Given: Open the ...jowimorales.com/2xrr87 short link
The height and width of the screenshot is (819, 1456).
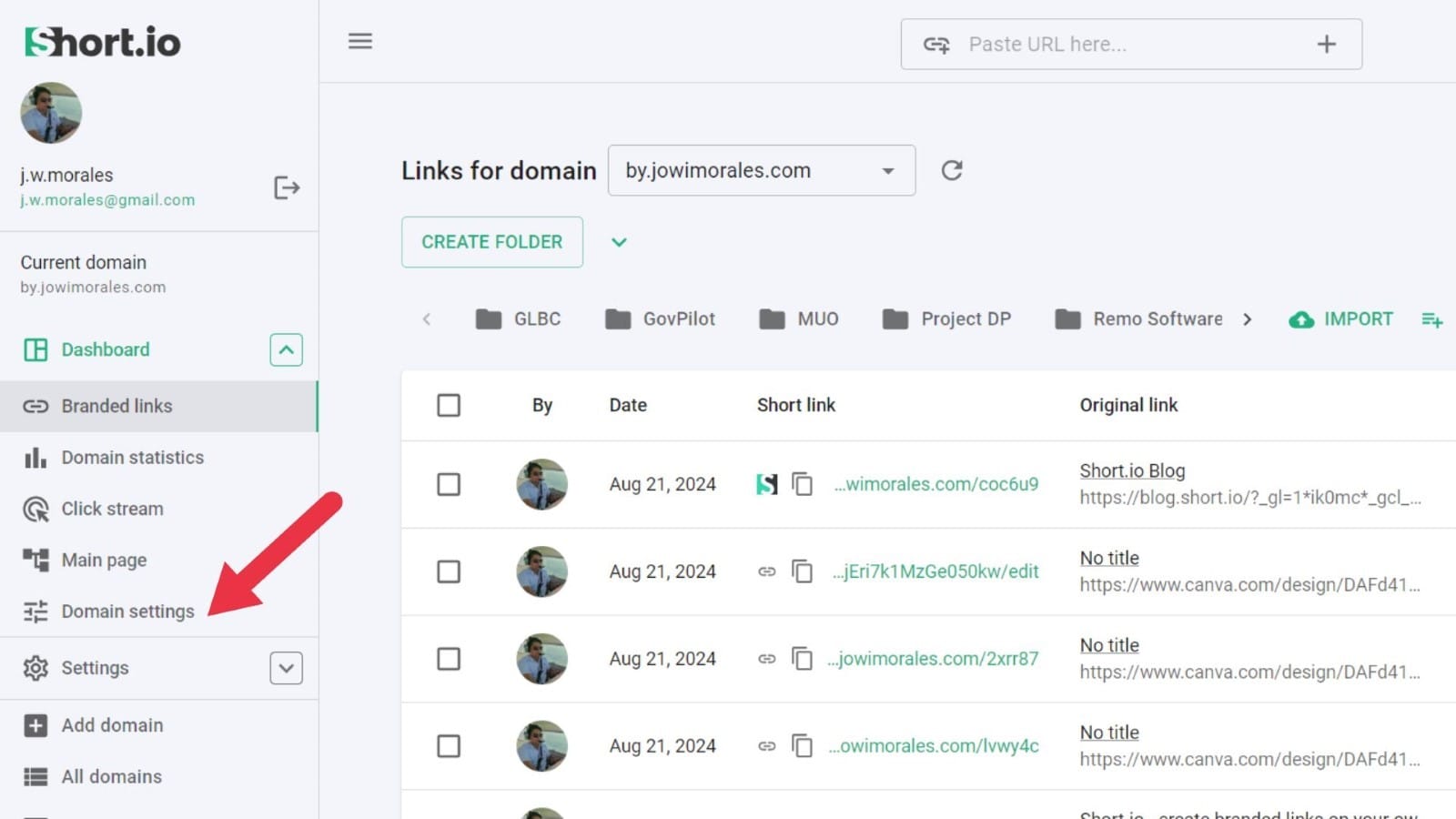Looking at the screenshot, I should point(933,659).
